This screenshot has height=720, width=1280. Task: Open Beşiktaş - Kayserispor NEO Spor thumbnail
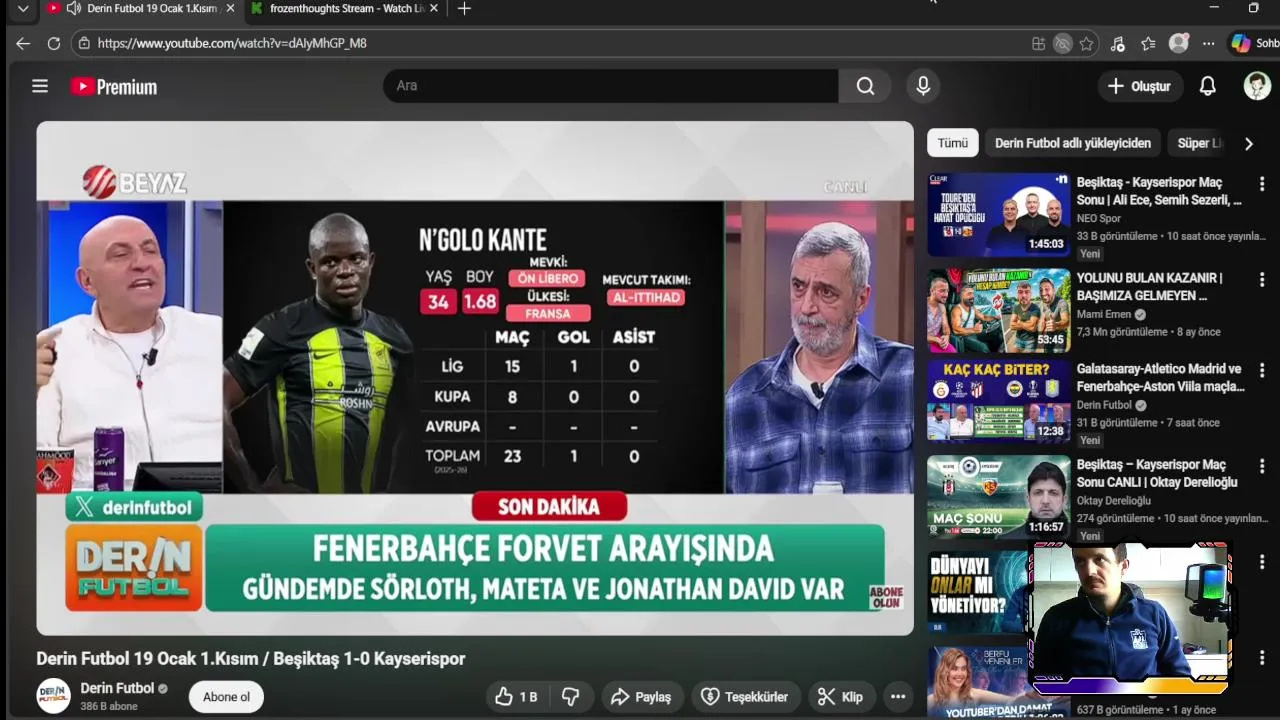998,214
